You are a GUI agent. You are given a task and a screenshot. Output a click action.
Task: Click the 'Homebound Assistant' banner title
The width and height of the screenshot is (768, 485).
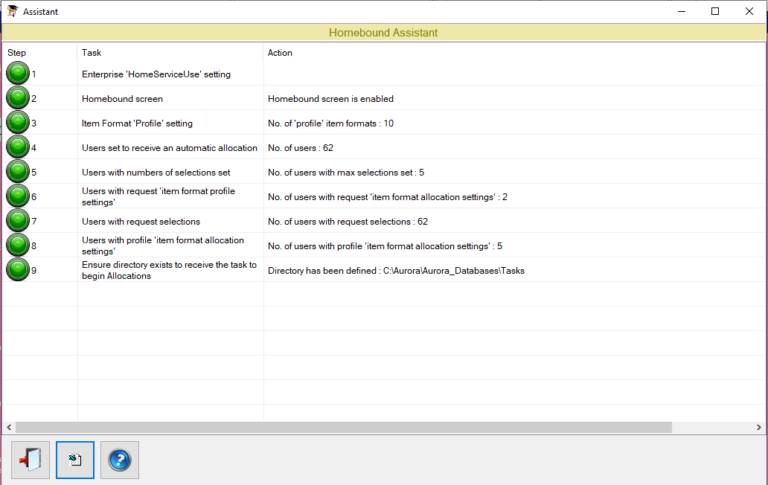pyautogui.click(x=383, y=33)
